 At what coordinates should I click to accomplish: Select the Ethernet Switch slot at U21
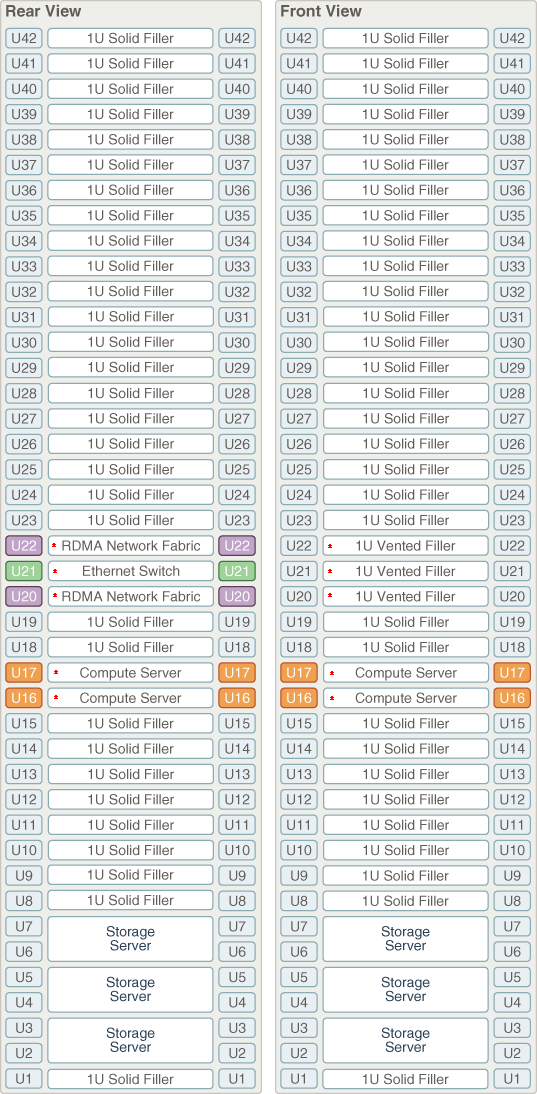click(x=130, y=571)
